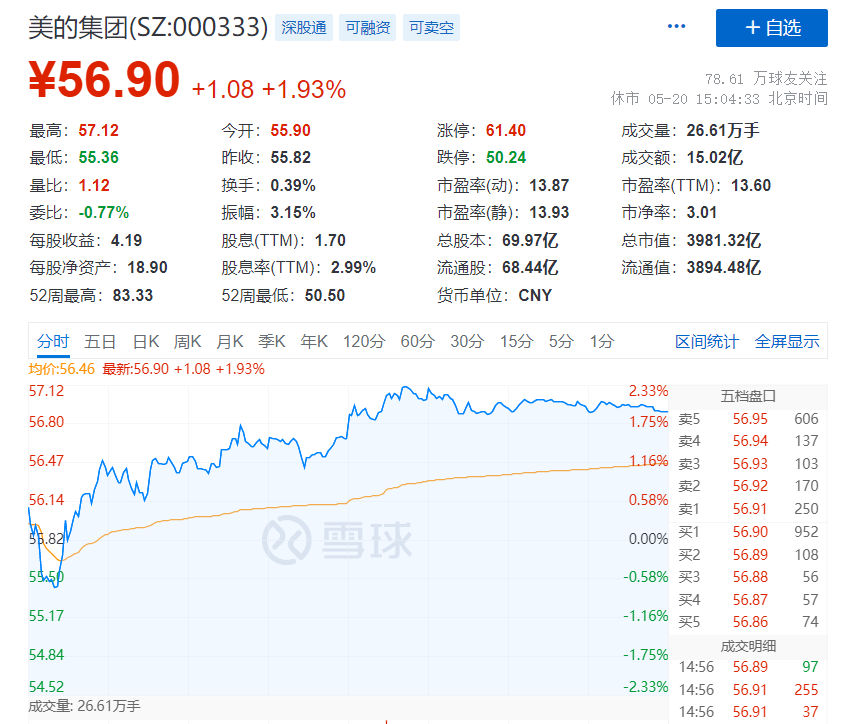Open the 年K chart tab
The height and width of the screenshot is (724, 843).
pos(314,341)
